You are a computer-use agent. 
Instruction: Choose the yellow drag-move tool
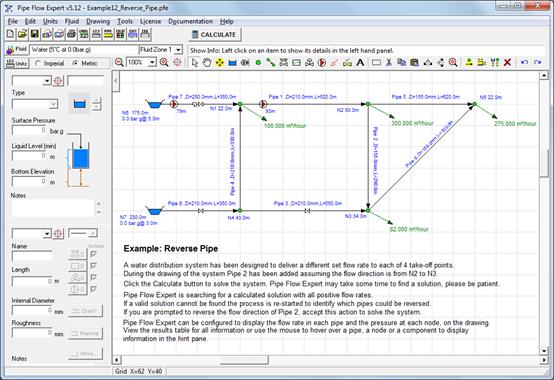point(220,63)
